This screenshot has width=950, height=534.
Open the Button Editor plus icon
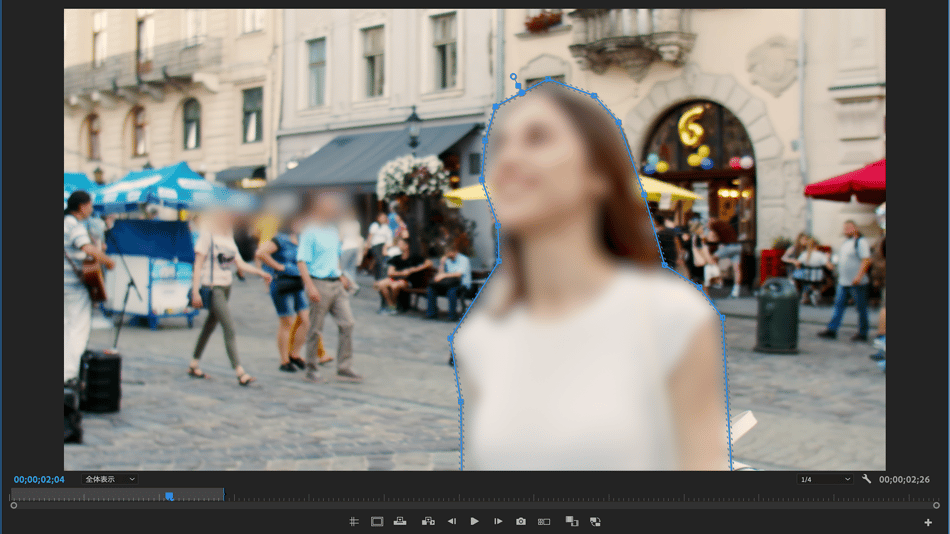click(x=928, y=522)
